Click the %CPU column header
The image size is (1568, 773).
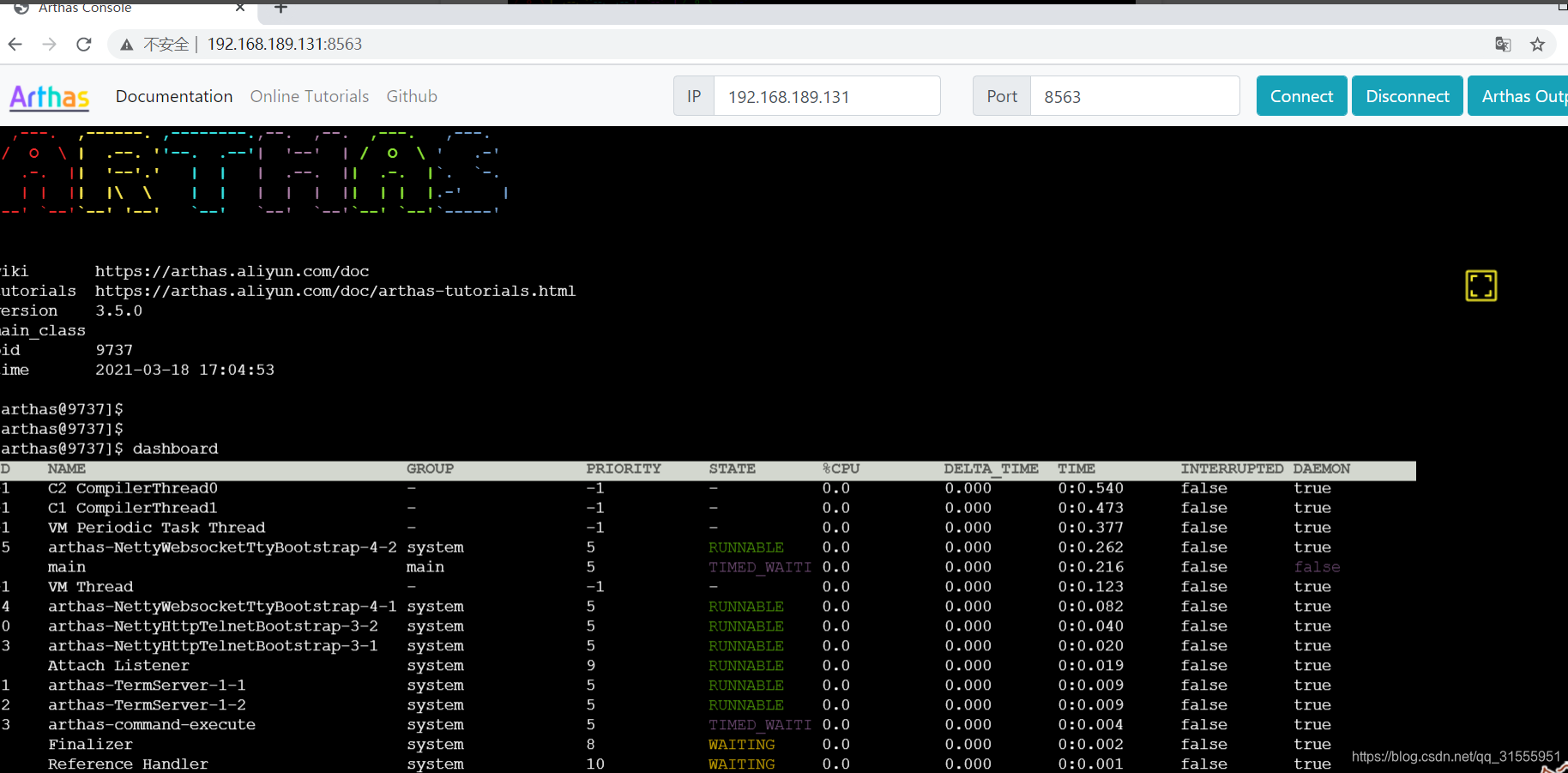(x=841, y=468)
